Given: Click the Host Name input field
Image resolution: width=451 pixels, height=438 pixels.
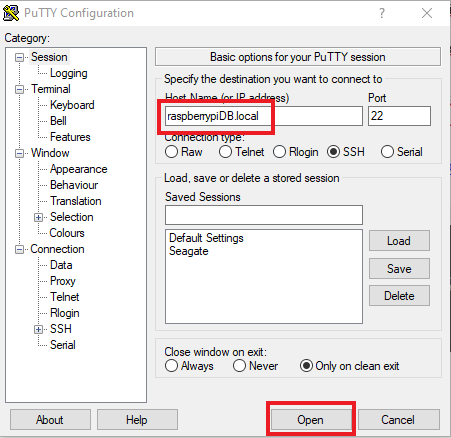Looking at the screenshot, I should 264,116.
